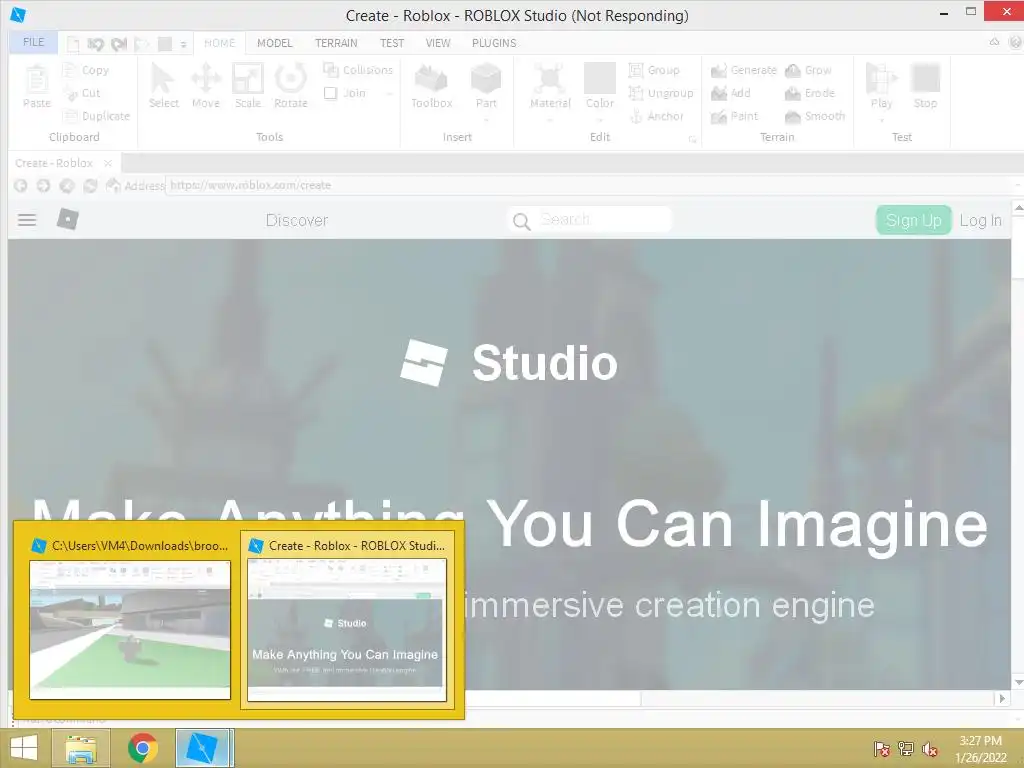Click the Log In link
This screenshot has height=768, width=1024.
coord(980,221)
